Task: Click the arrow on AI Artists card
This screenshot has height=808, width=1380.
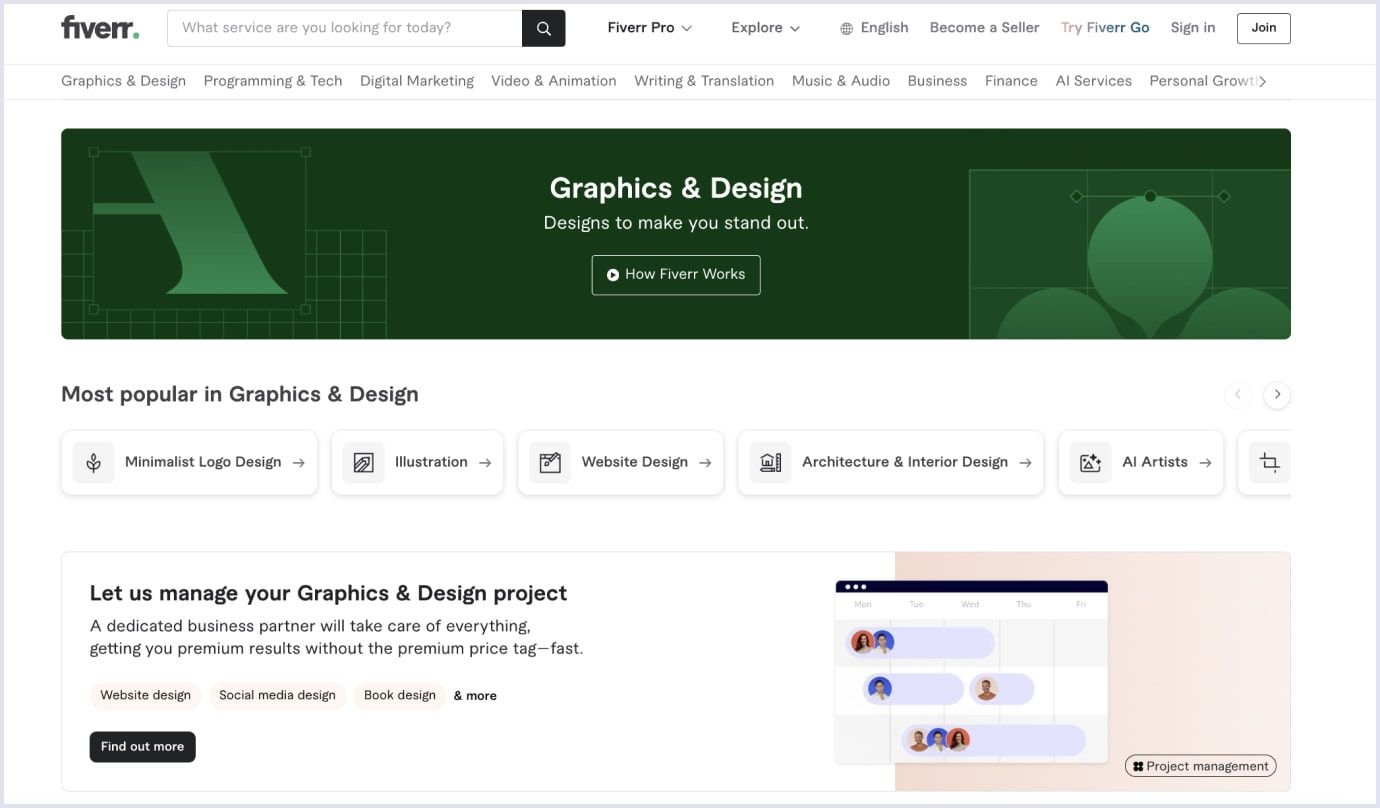Action: (x=1205, y=463)
